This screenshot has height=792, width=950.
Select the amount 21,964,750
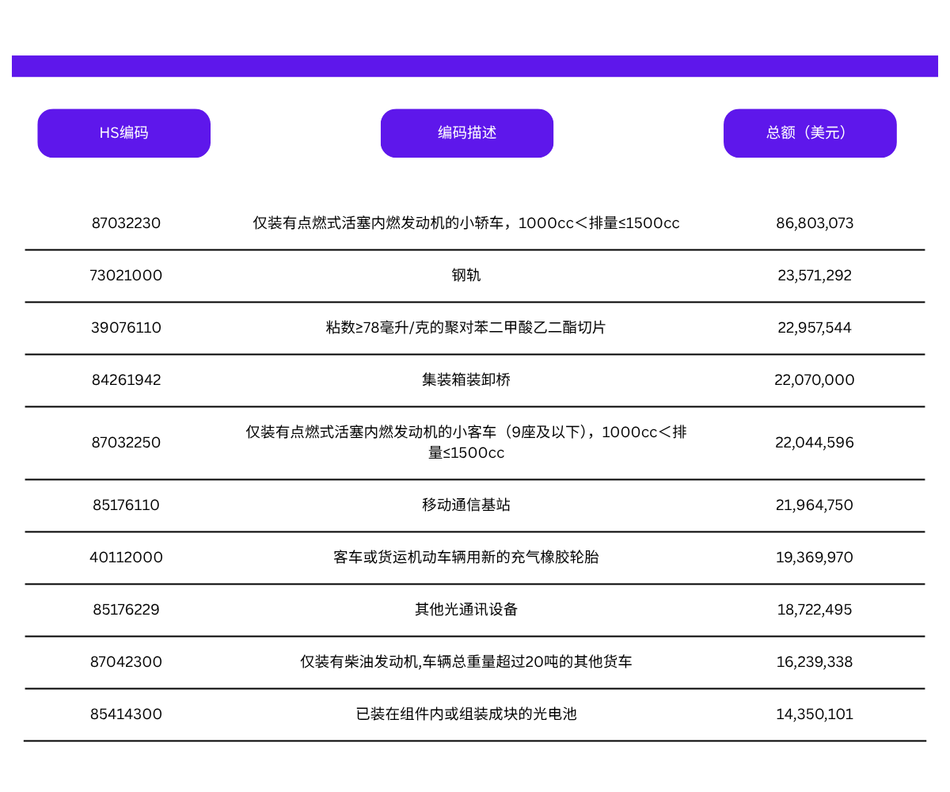(x=814, y=505)
